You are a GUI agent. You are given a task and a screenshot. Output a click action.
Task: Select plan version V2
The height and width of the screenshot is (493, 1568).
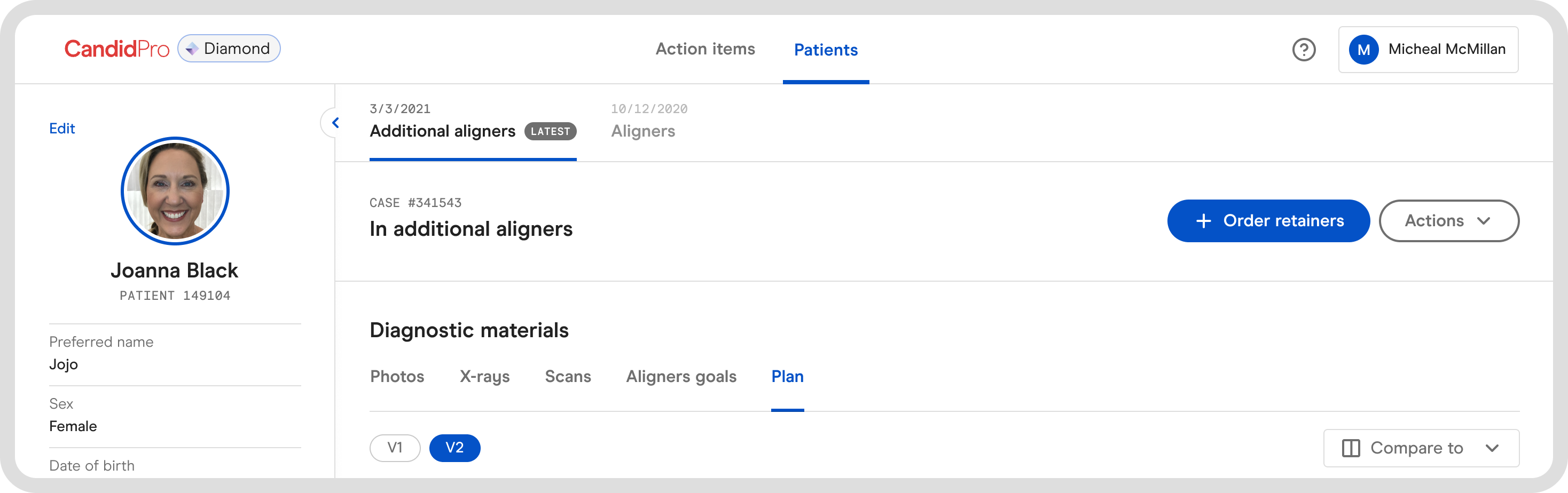[x=454, y=448]
